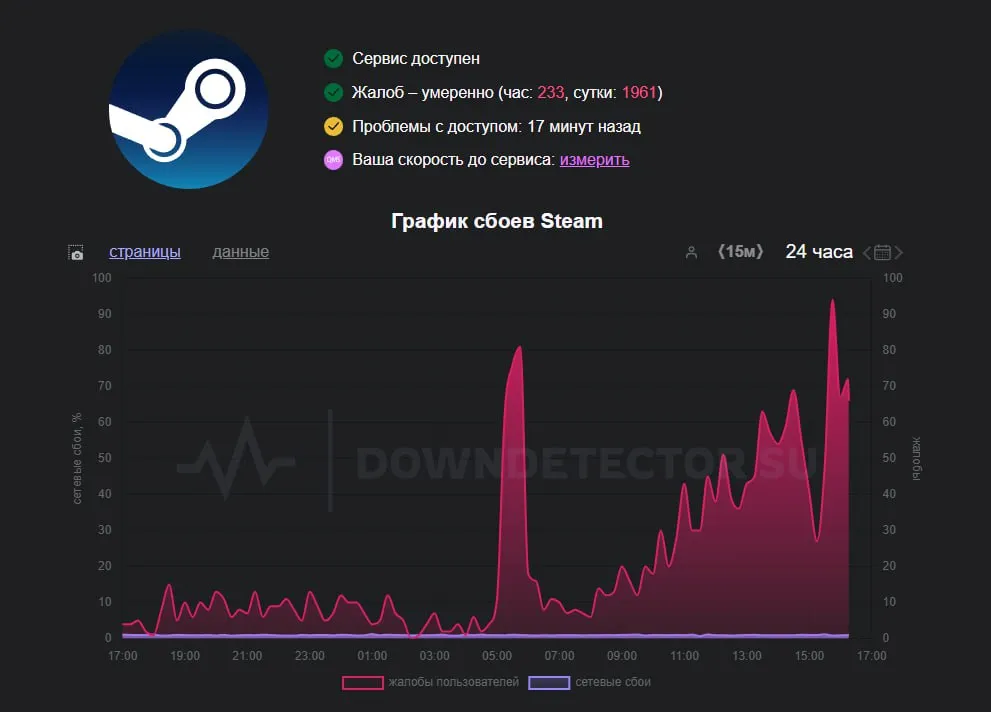Go to previous day with left chevron
991x712 pixels.
click(867, 253)
